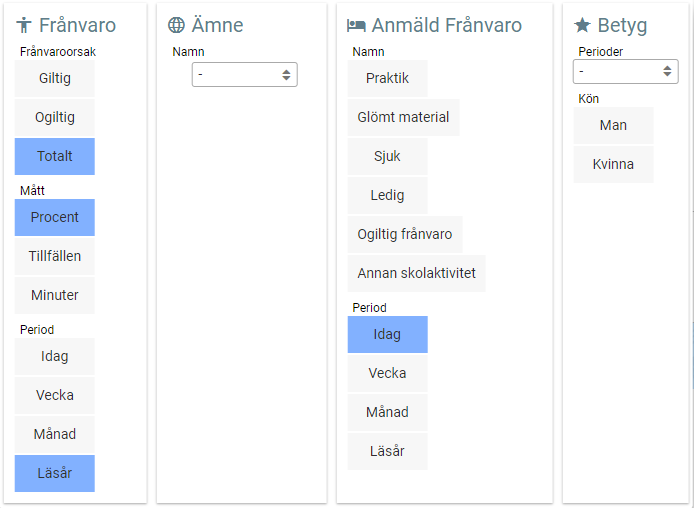Select Praktik in Anmäld Frånvaro
This screenshot has height=508, width=694.
pos(387,78)
